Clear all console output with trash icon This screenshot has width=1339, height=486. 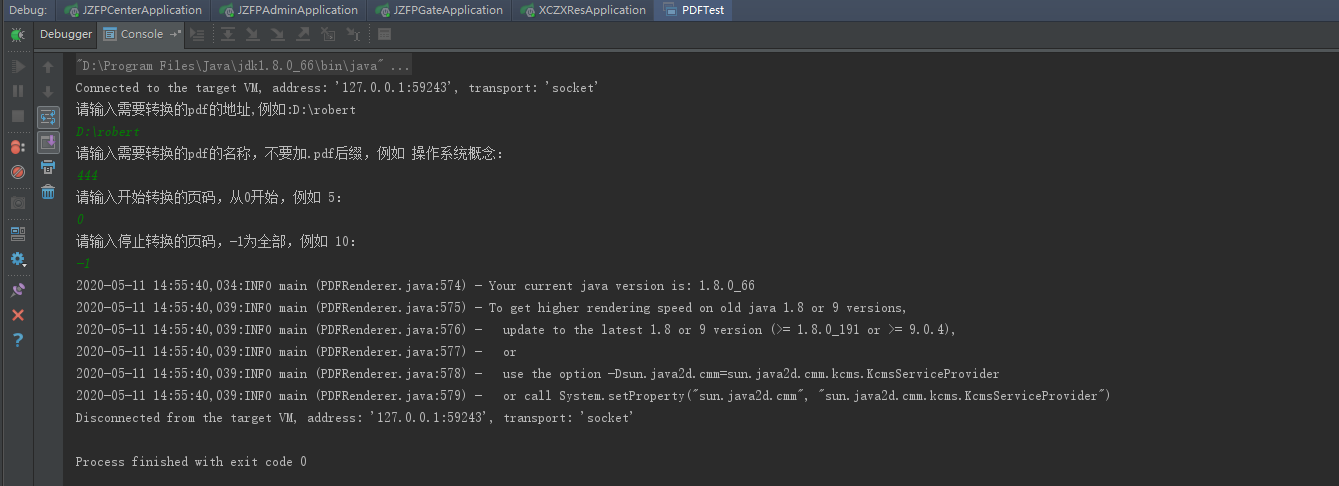pos(48,192)
